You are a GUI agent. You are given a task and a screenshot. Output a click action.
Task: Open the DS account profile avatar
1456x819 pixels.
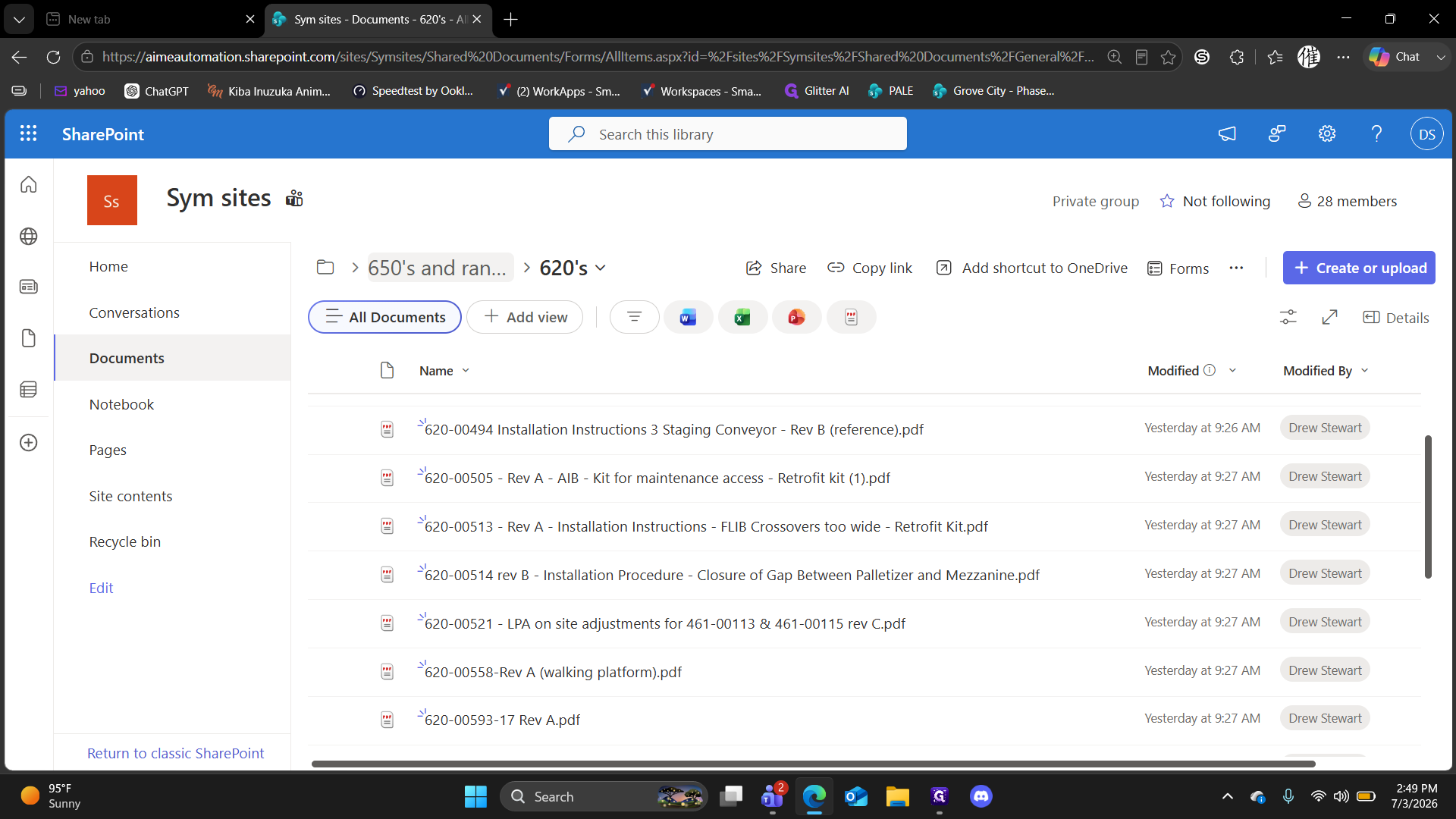pyautogui.click(x=1426, y=133)
